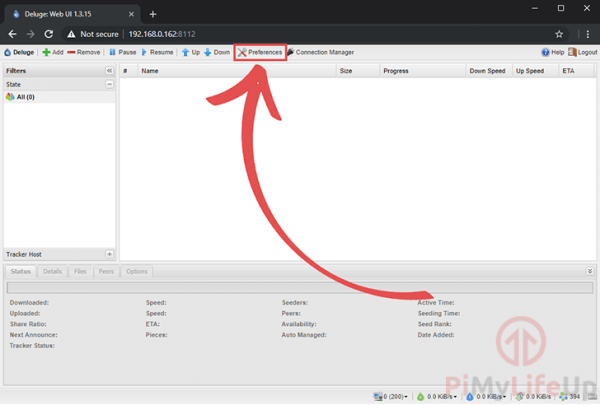Click the Add torrent button
Viewport: 600px width, 405px height.
(x=52, y=52)
